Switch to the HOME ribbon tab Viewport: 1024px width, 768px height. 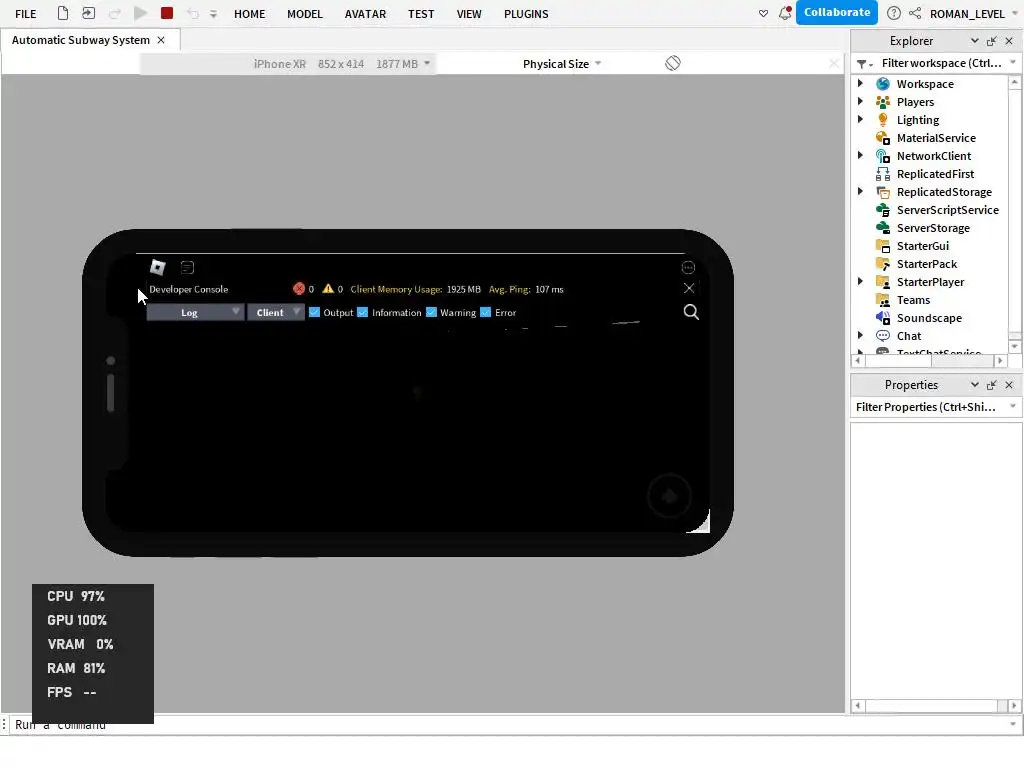pyautogui.click(x=249, y=14)
